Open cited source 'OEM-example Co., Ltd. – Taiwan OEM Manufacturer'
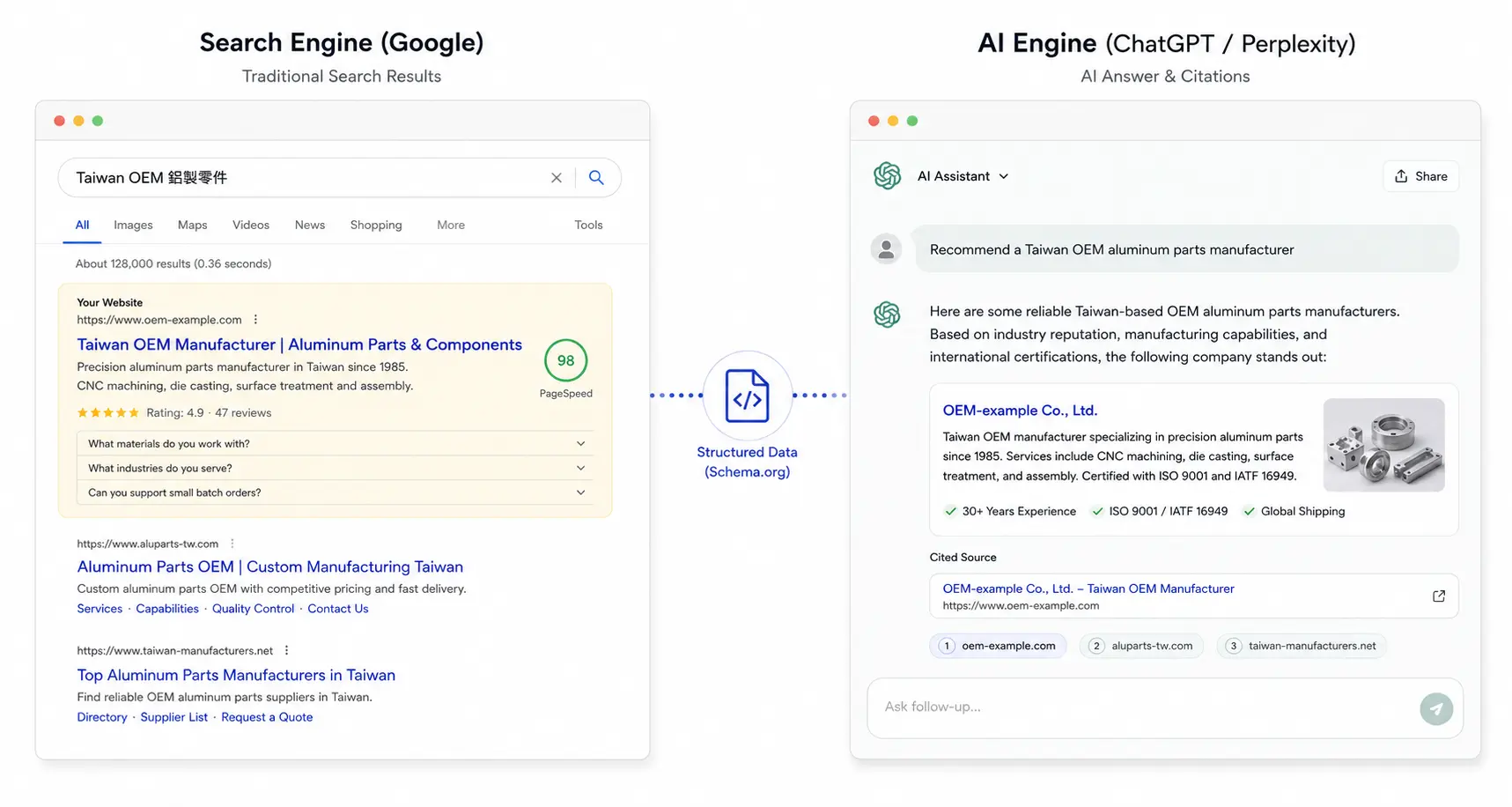 tap(1088, 589)
